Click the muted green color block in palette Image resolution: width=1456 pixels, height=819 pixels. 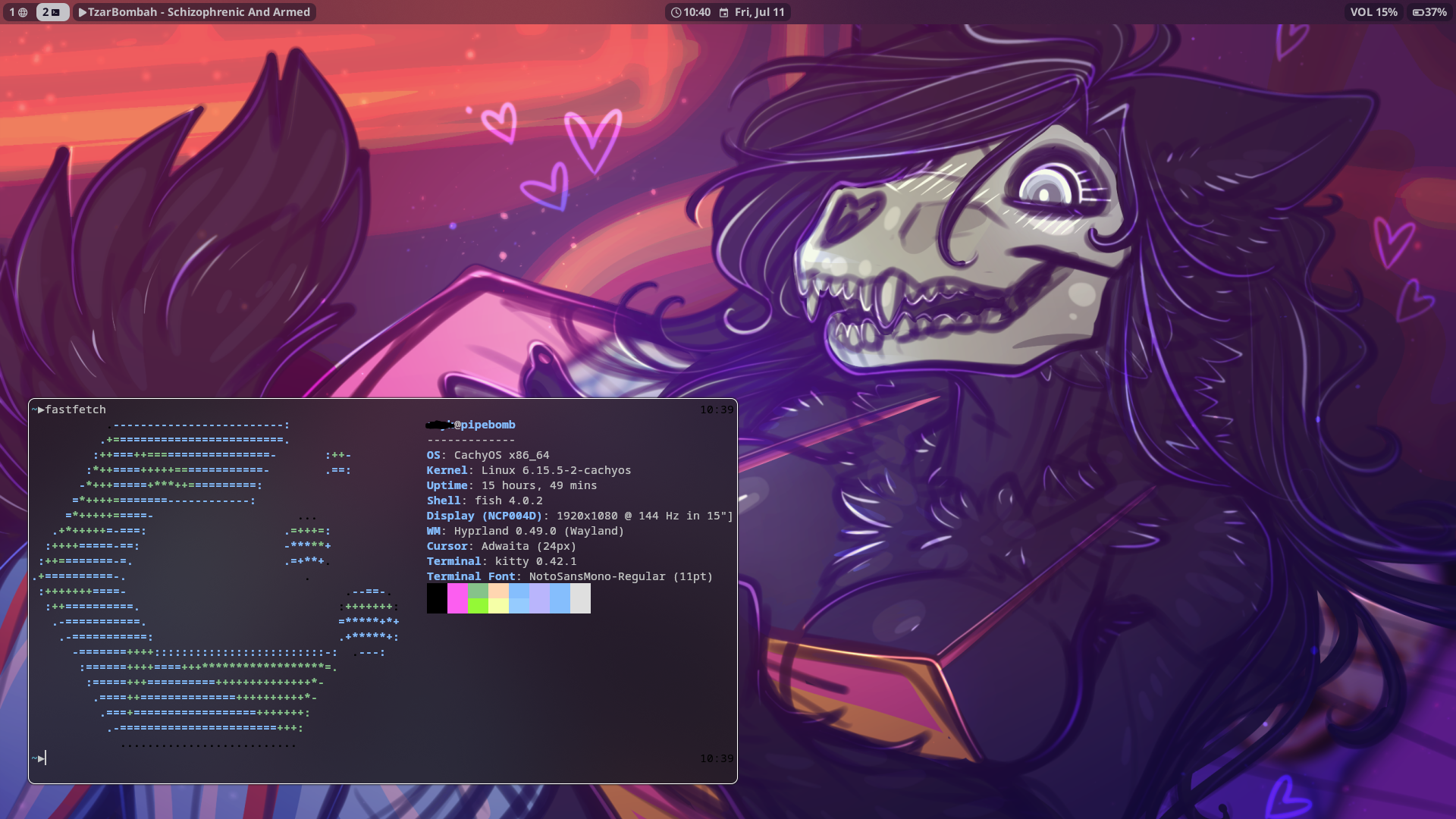[x=478, y=591]
